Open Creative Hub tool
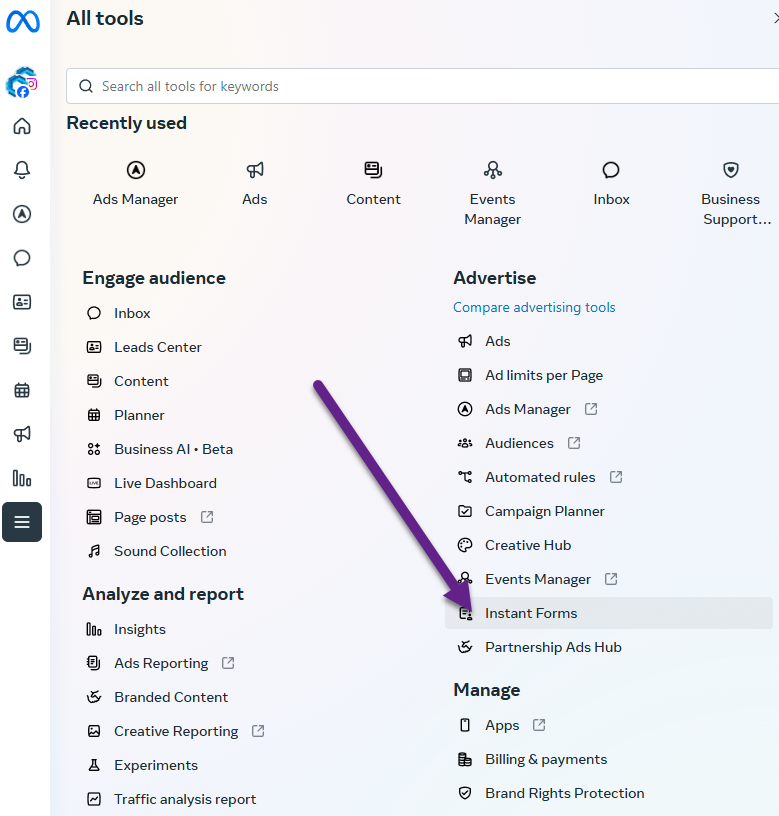The width and height of the screenshot is (779, 816). pyautogui.click(x=527, y=545)
